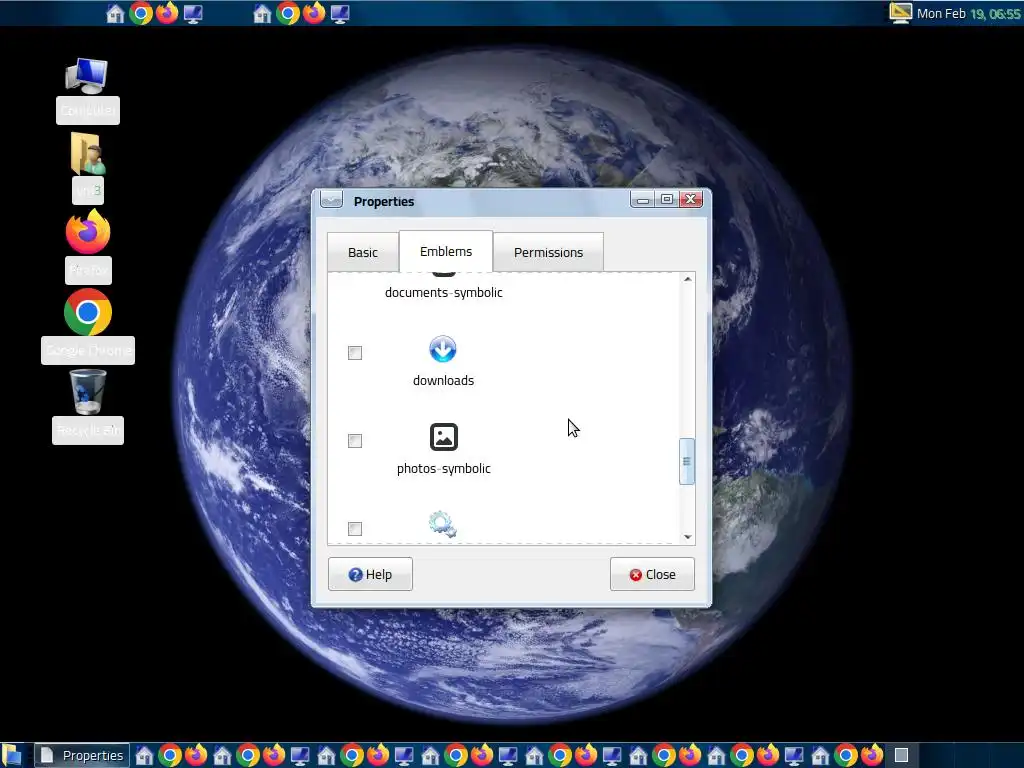Click the Firefox icon in second top-panel launcher group

(x=314, y=13)
